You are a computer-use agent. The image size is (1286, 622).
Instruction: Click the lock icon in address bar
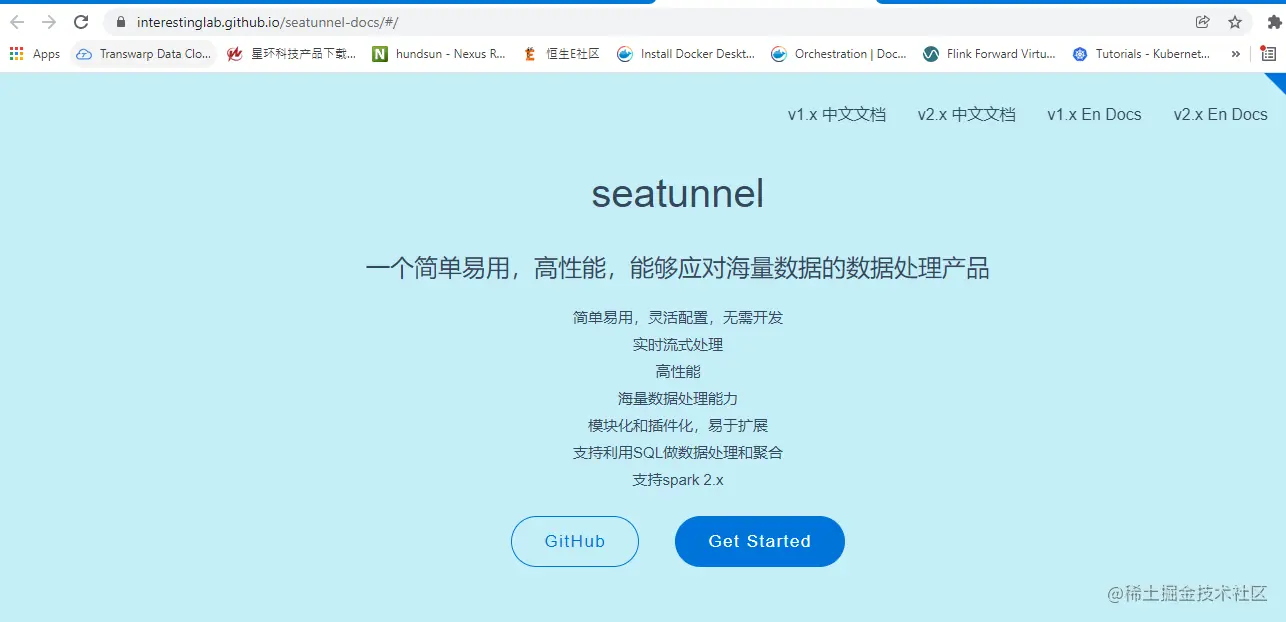point(121,22)
